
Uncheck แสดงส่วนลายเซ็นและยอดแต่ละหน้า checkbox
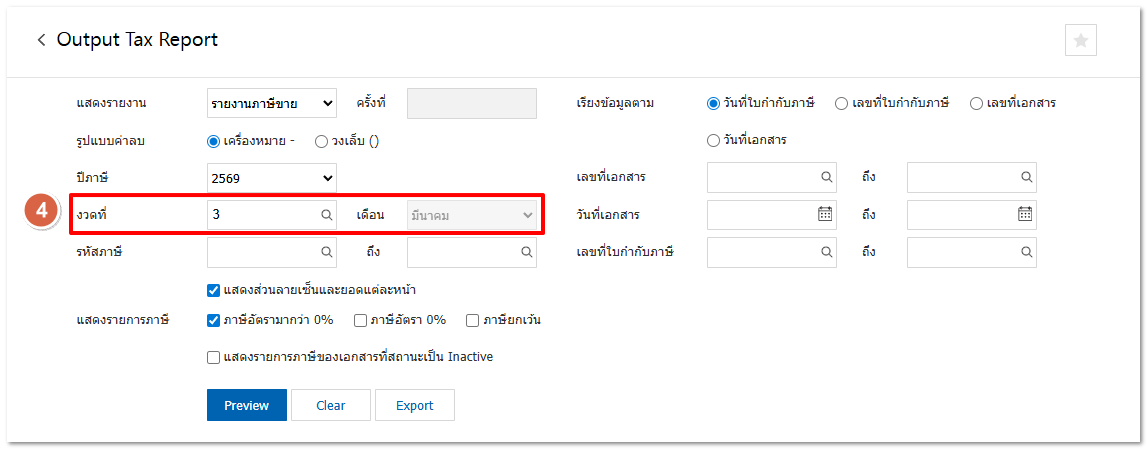pyautogui.click(x=213, y=291)
